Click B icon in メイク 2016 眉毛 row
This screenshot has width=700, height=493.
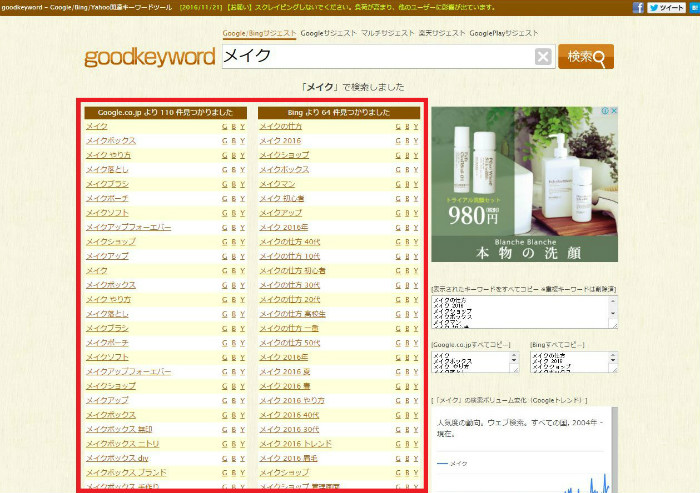point(407,459)
